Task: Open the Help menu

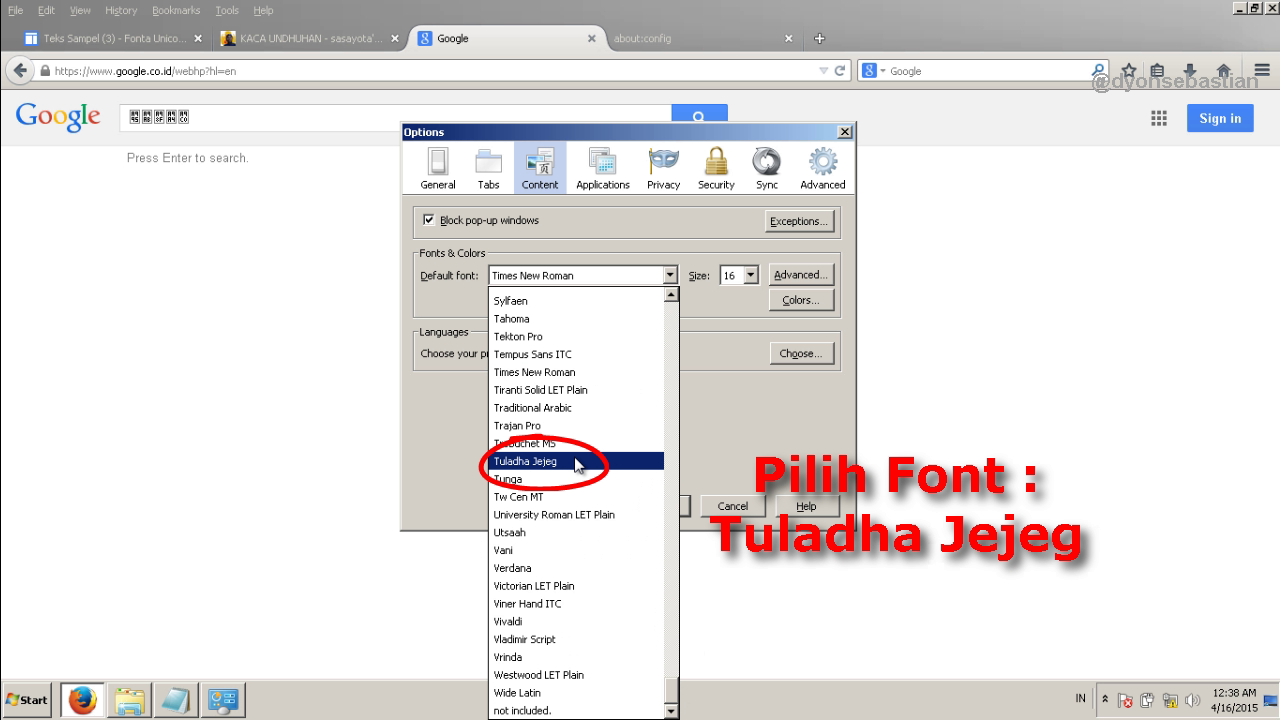Action: click(x=263, y=10)
